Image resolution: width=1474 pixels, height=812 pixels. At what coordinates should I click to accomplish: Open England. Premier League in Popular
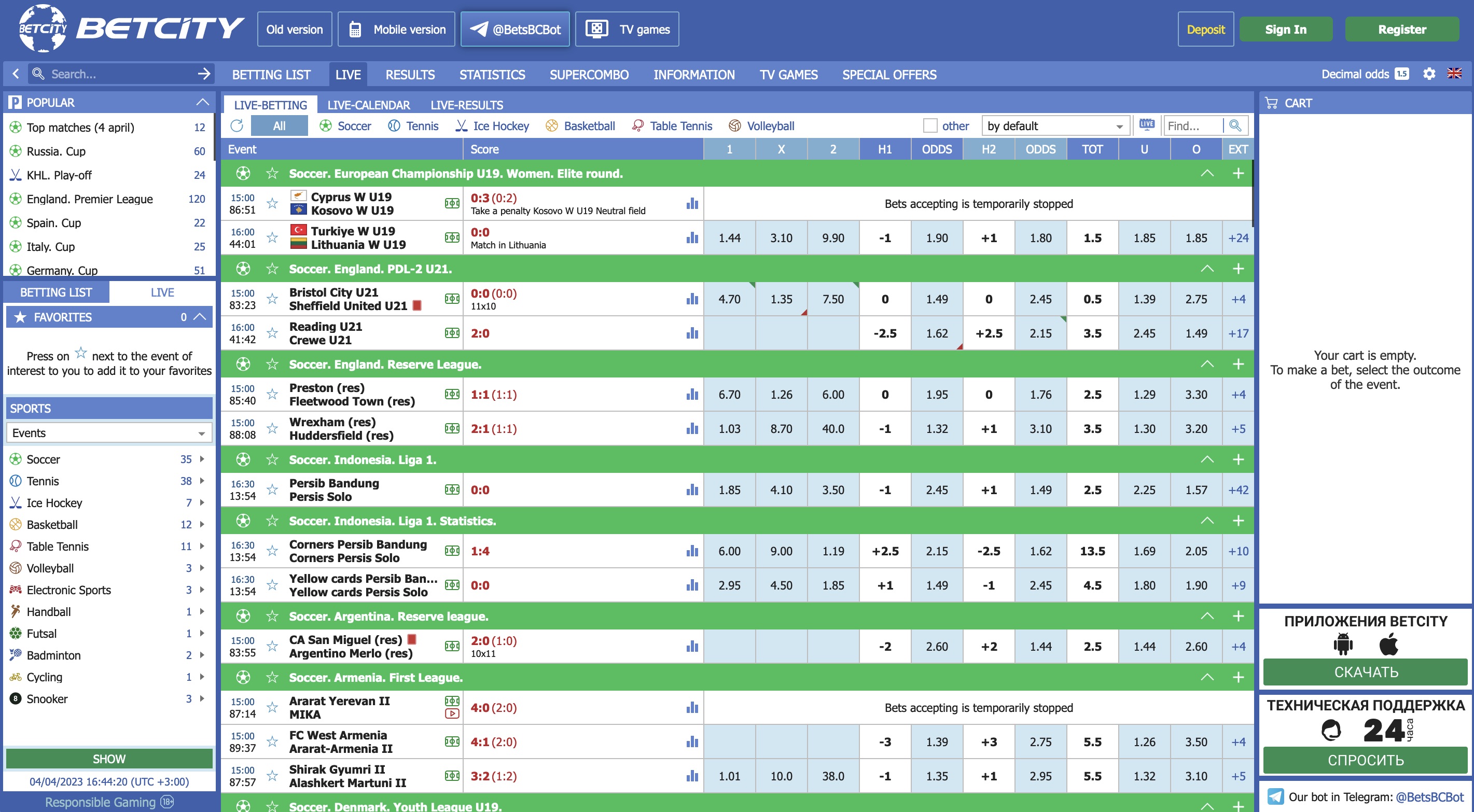89,199
